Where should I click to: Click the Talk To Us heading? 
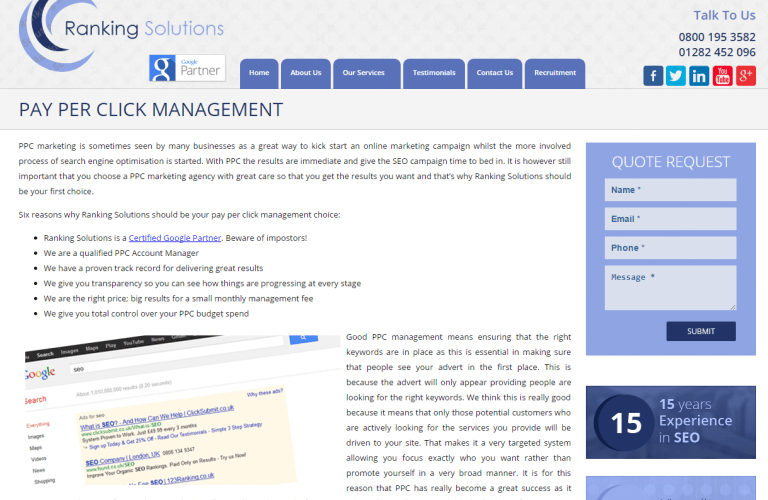(724, 16)
